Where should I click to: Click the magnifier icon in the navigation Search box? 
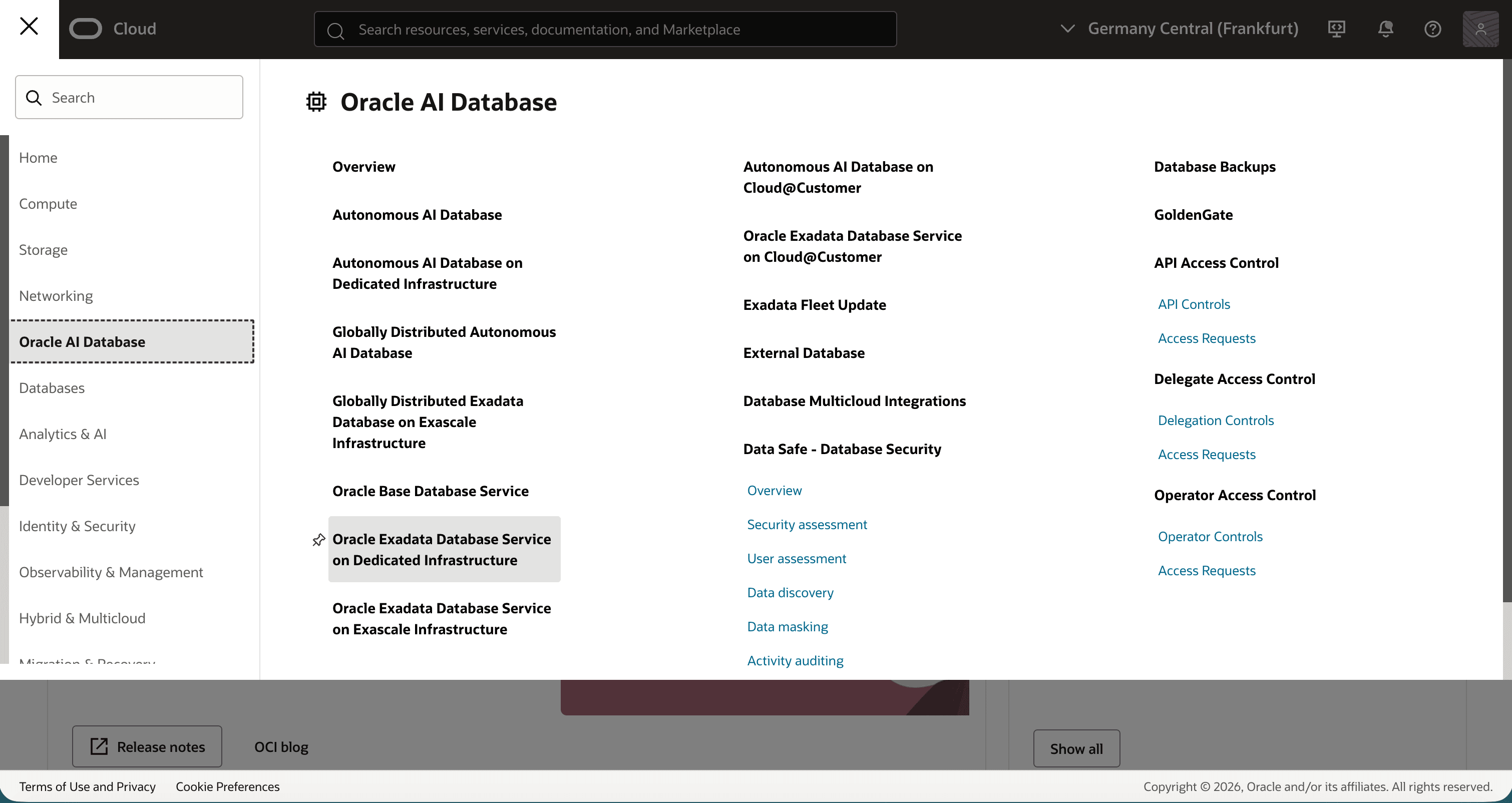(x=34, y=98)
